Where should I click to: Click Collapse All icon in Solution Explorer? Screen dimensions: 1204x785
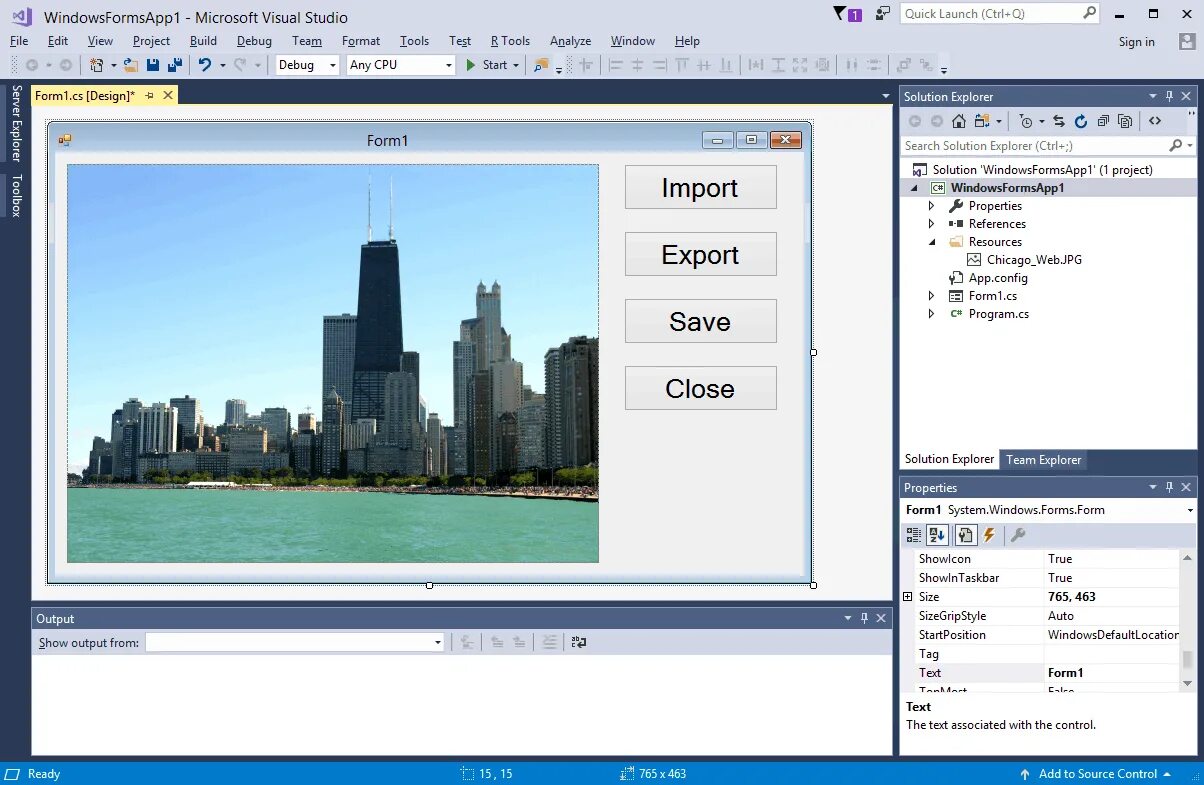click(x=1103, y=121)
